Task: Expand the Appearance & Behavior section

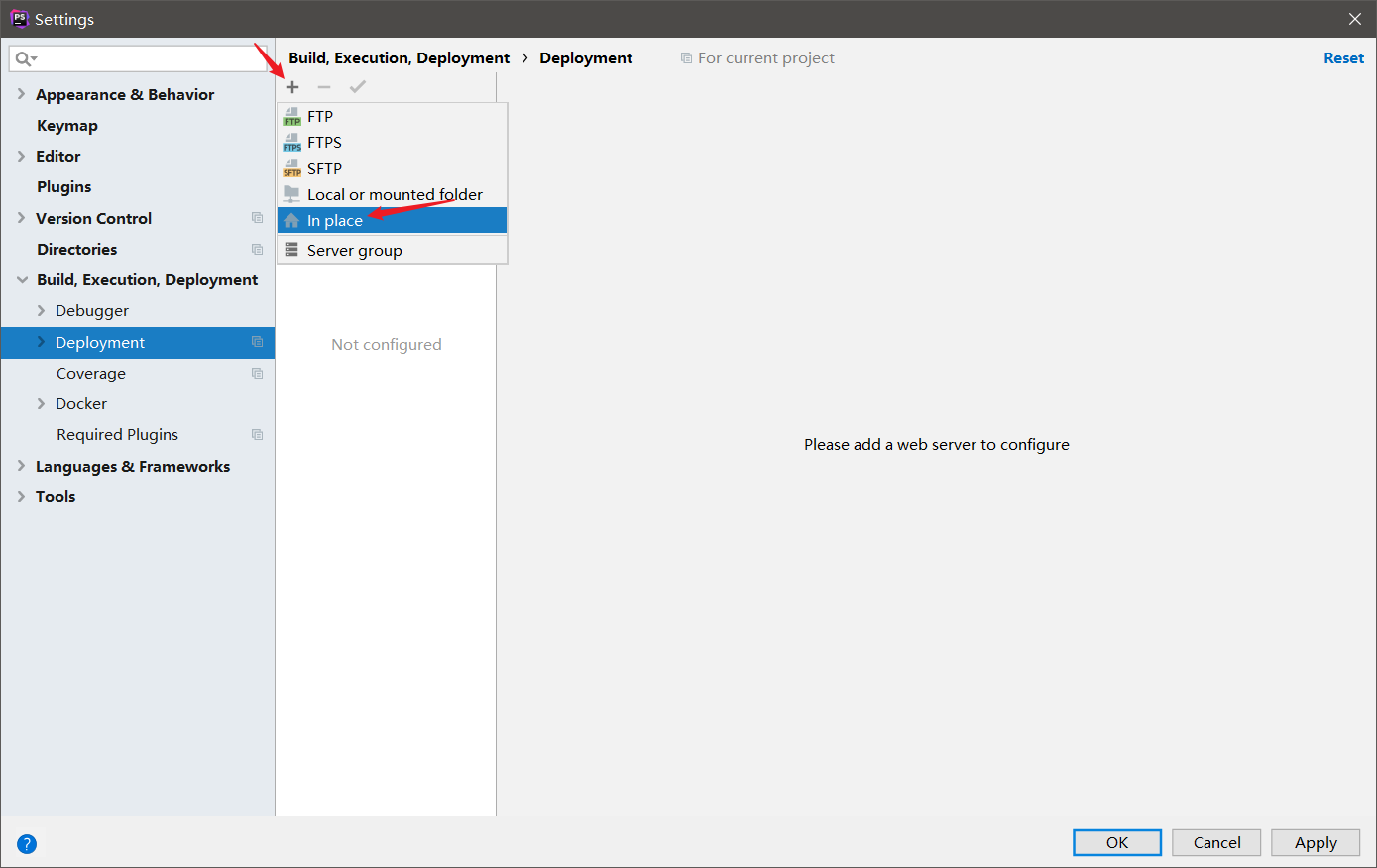Action: (21, 94)
